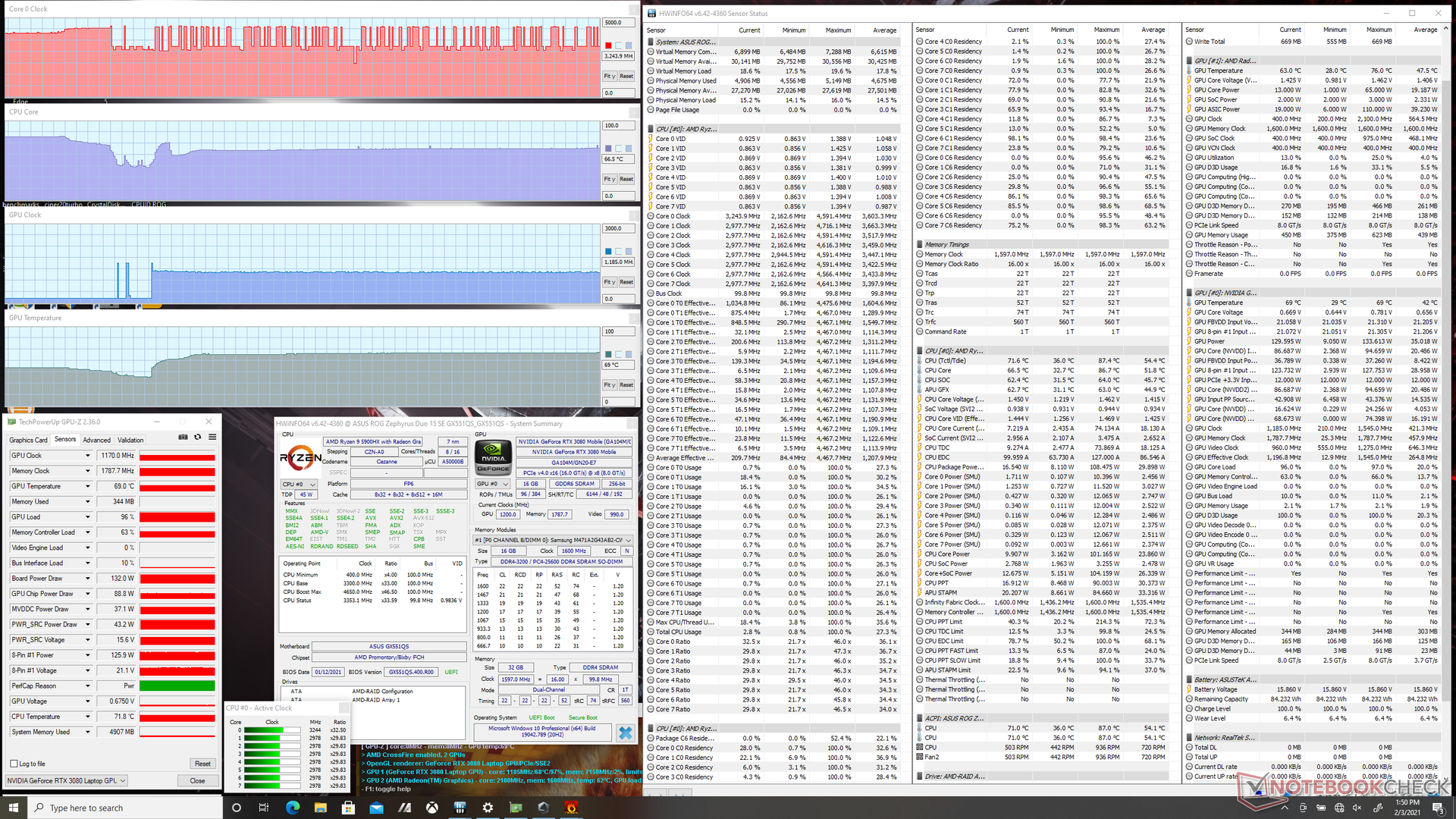Expand PerfCap Reason sensor dropdown
Viewport: 1456px width, 819px height.
click(x=88, y=686)
